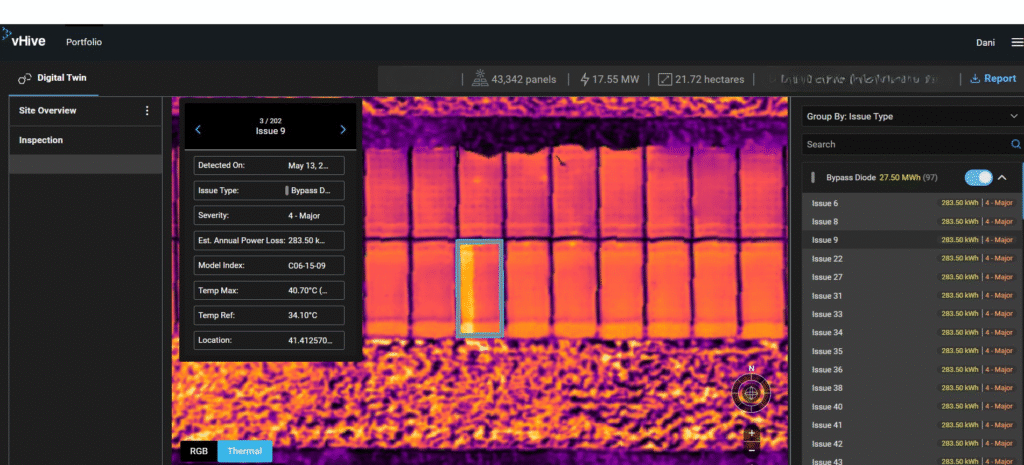Click the Report download link

[x=993, y=78]
